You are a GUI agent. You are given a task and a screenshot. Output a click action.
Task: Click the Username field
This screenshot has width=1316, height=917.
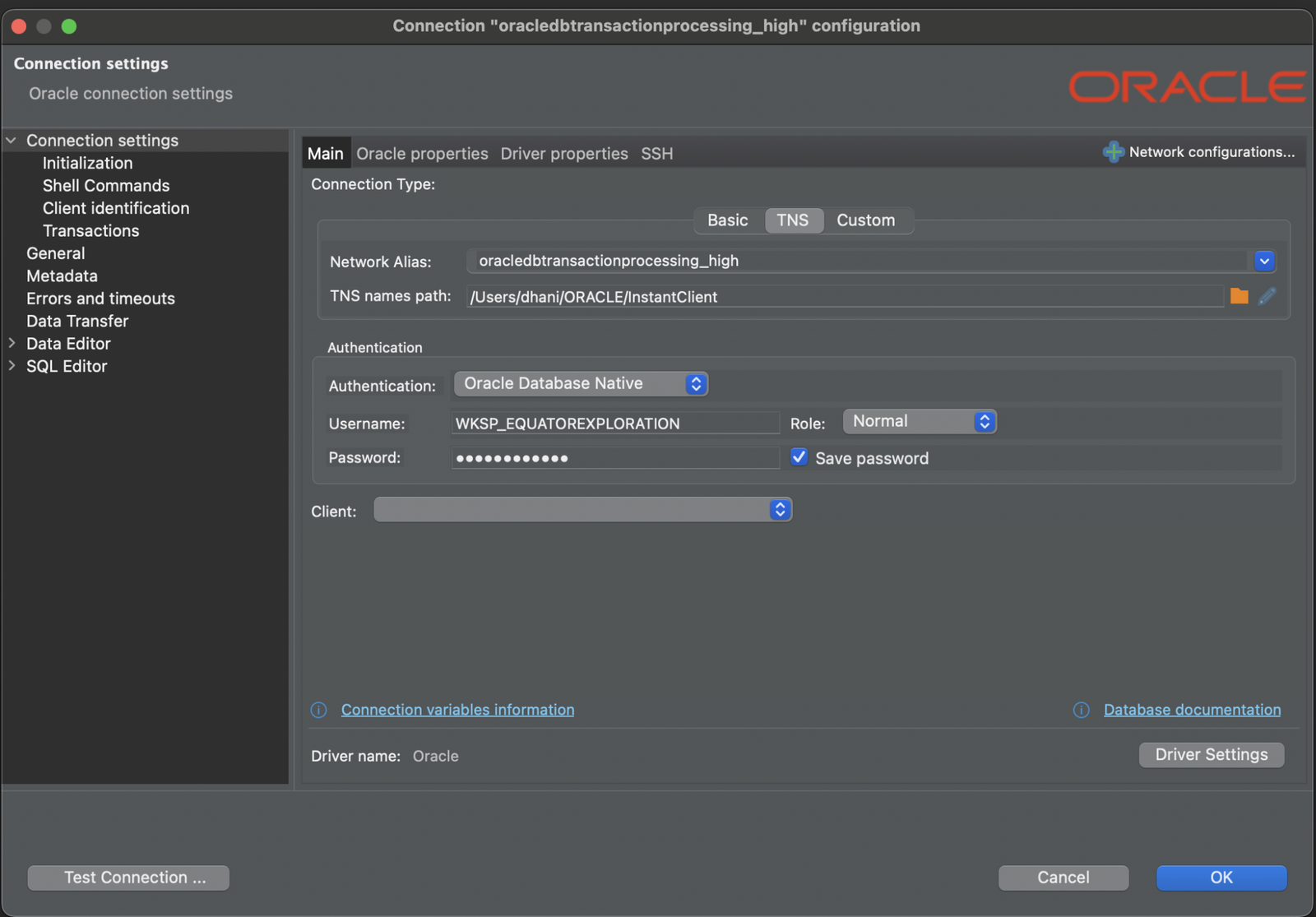[615, 424]
